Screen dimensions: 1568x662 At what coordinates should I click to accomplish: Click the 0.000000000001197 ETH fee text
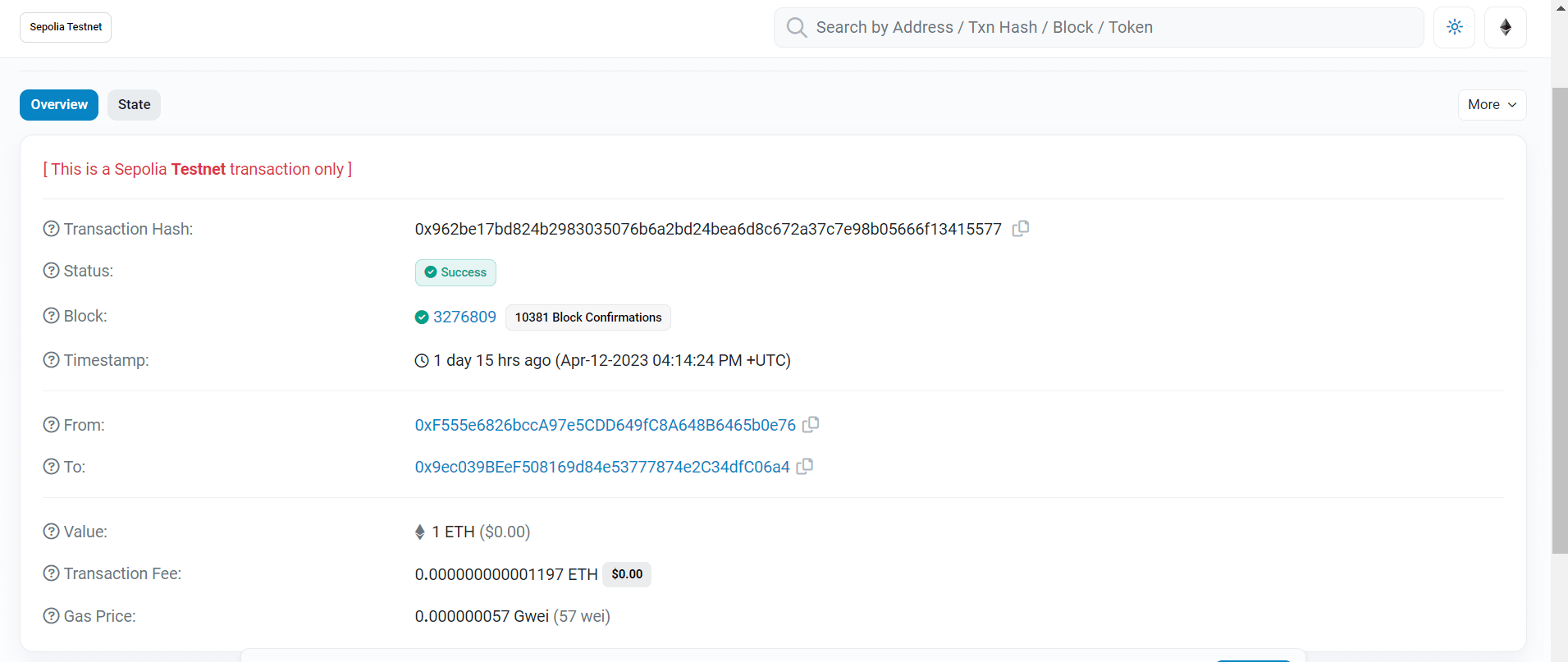point(506,574)
